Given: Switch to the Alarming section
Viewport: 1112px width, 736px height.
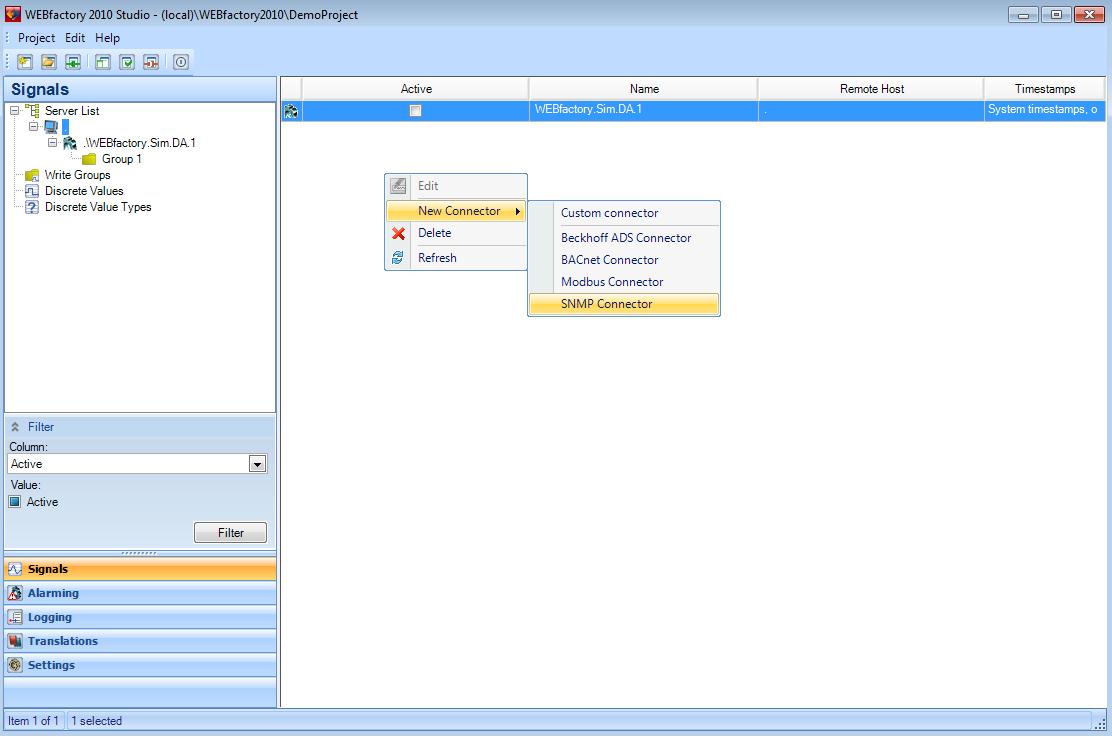Looking at the screenshot, I should click(x=52, y=593).
